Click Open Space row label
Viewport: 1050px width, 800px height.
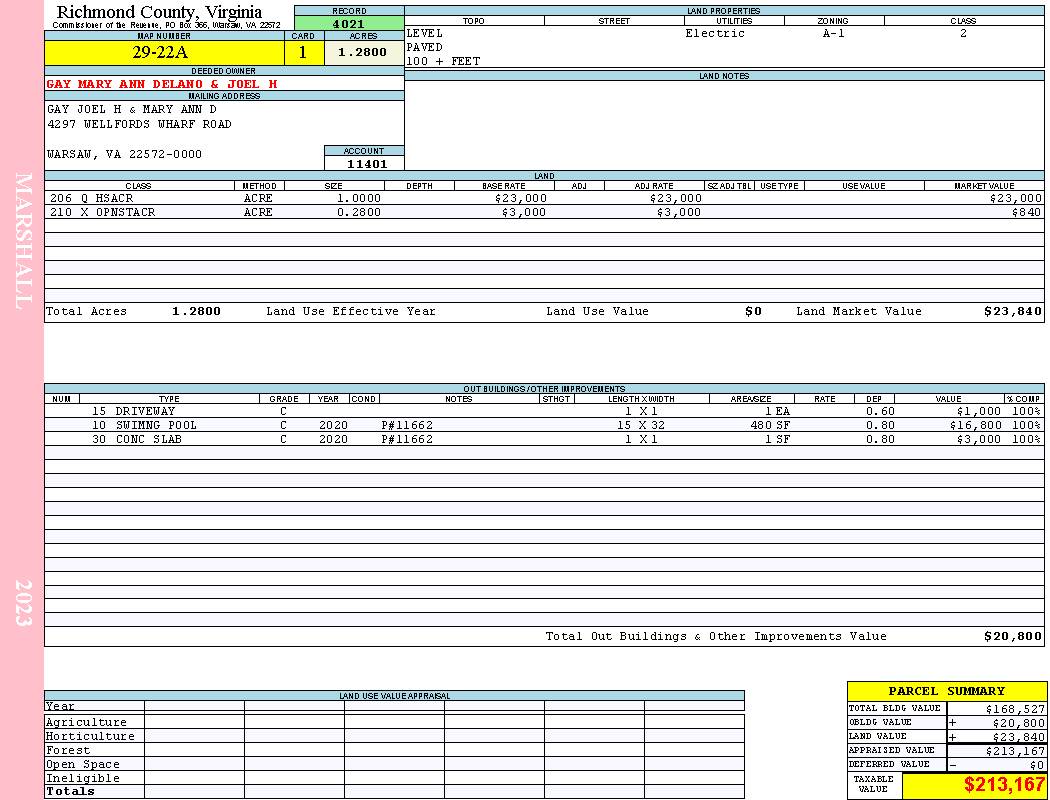click(82, 765)
